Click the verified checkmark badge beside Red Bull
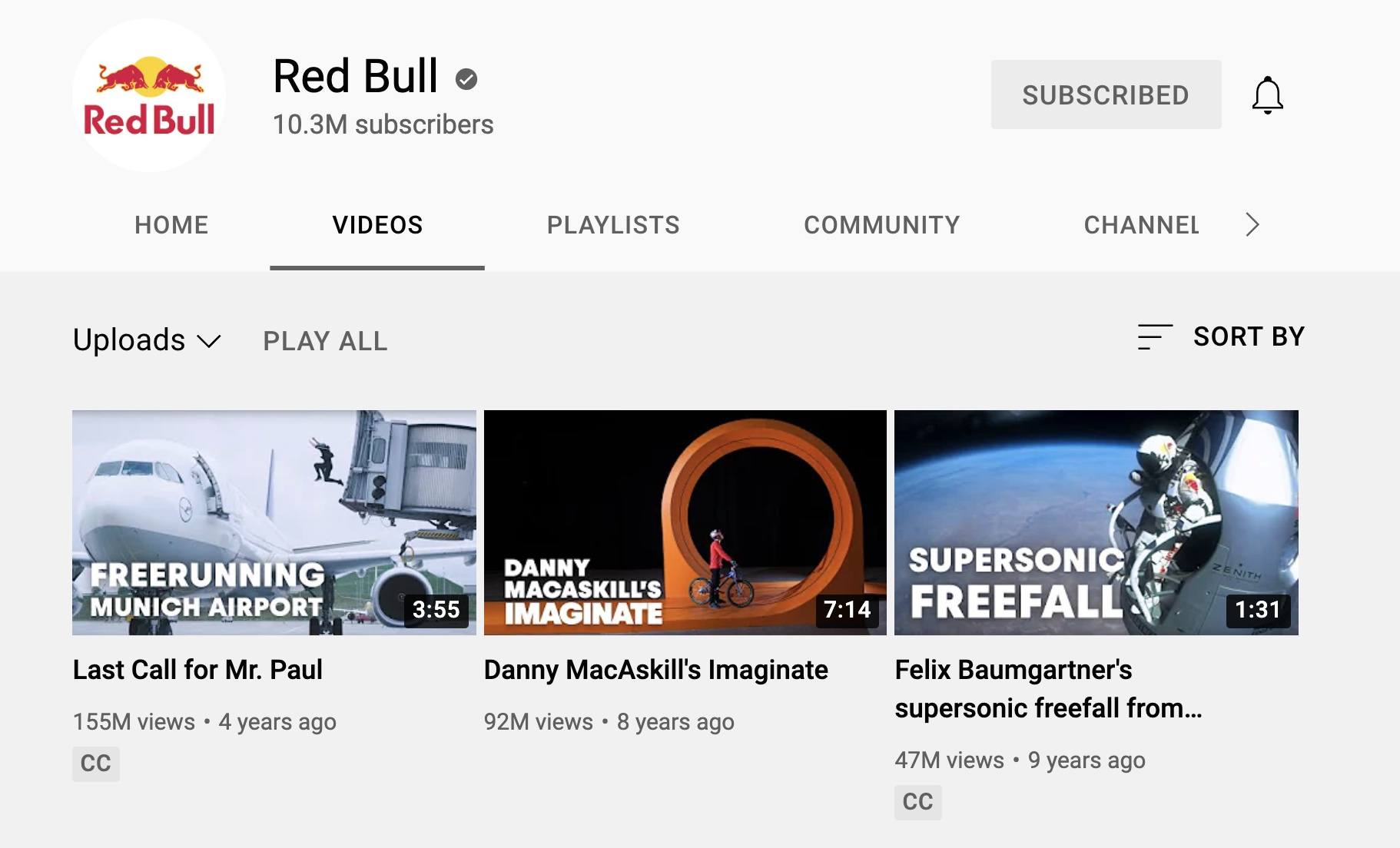 [466, 79]
